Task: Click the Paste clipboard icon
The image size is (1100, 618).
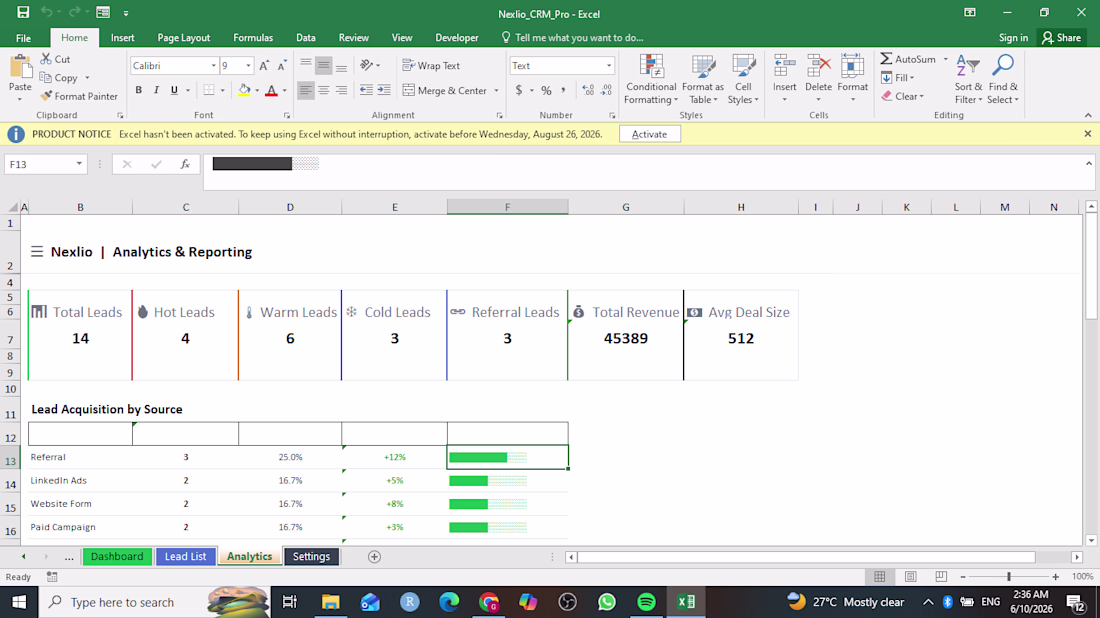Action: coord(20,68)
